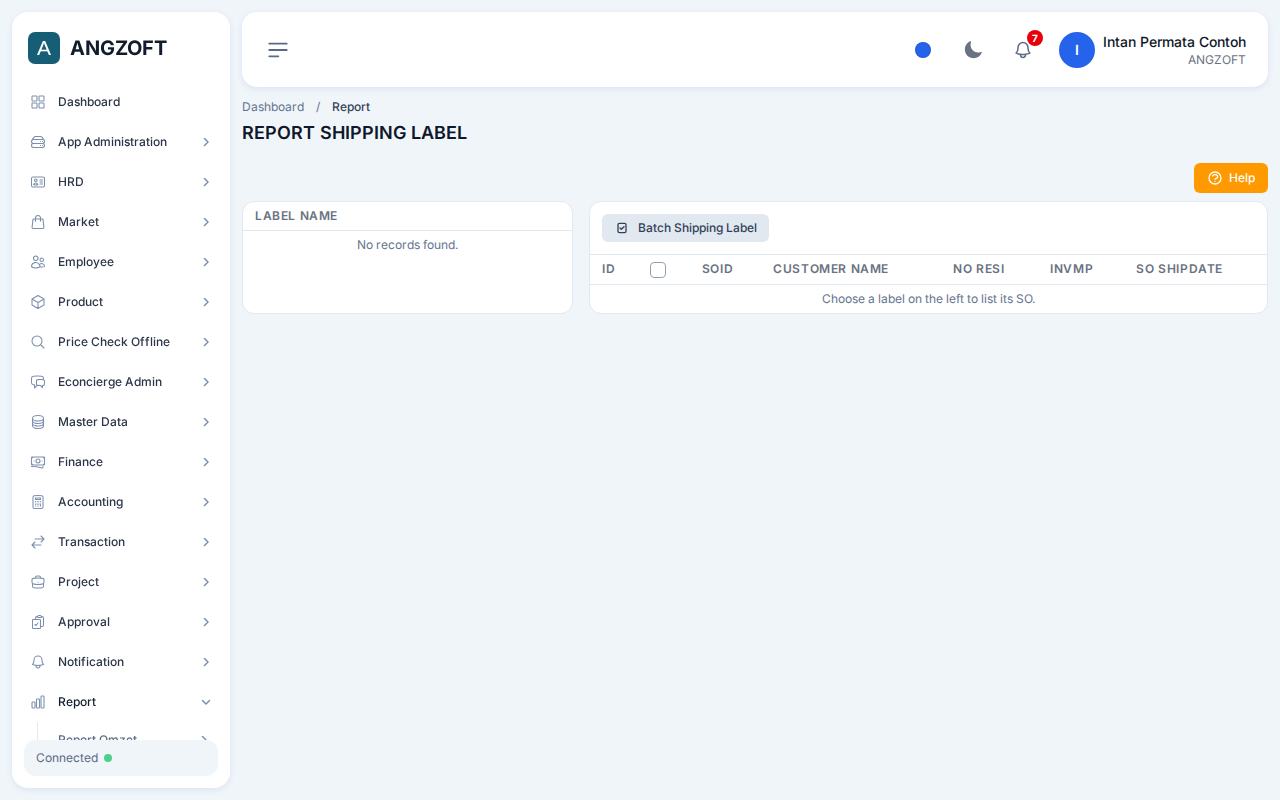
Task: Open the Approval menu item
Action: 121,622
